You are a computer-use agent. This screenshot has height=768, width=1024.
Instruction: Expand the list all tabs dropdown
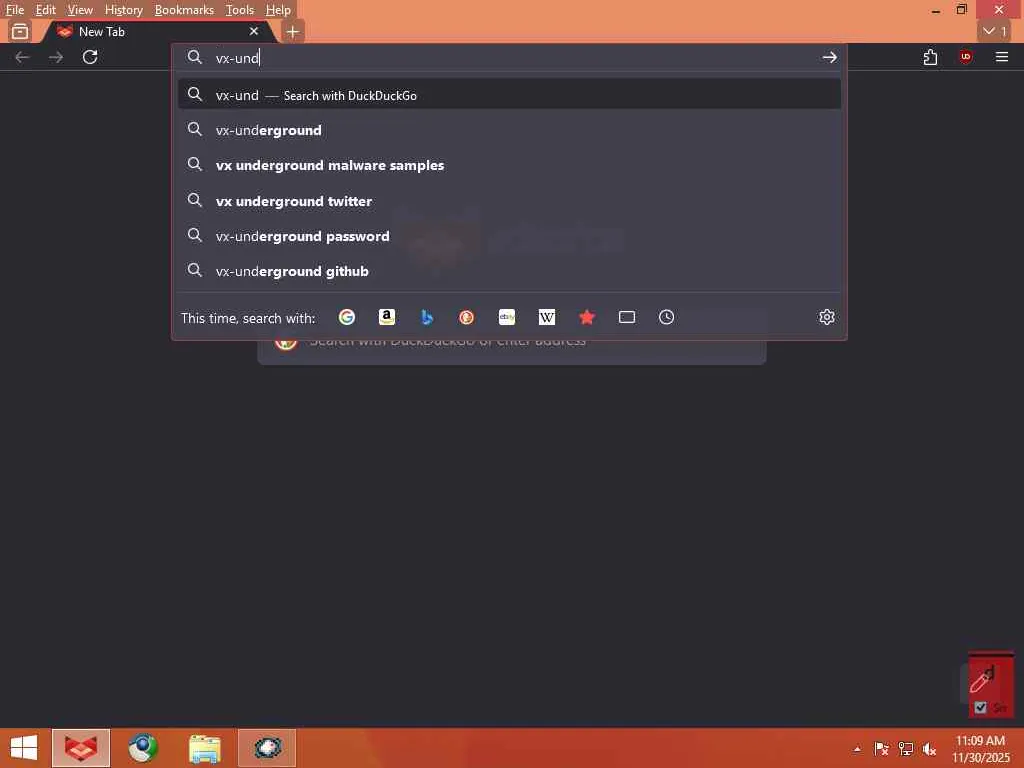(x=995, y=31)
